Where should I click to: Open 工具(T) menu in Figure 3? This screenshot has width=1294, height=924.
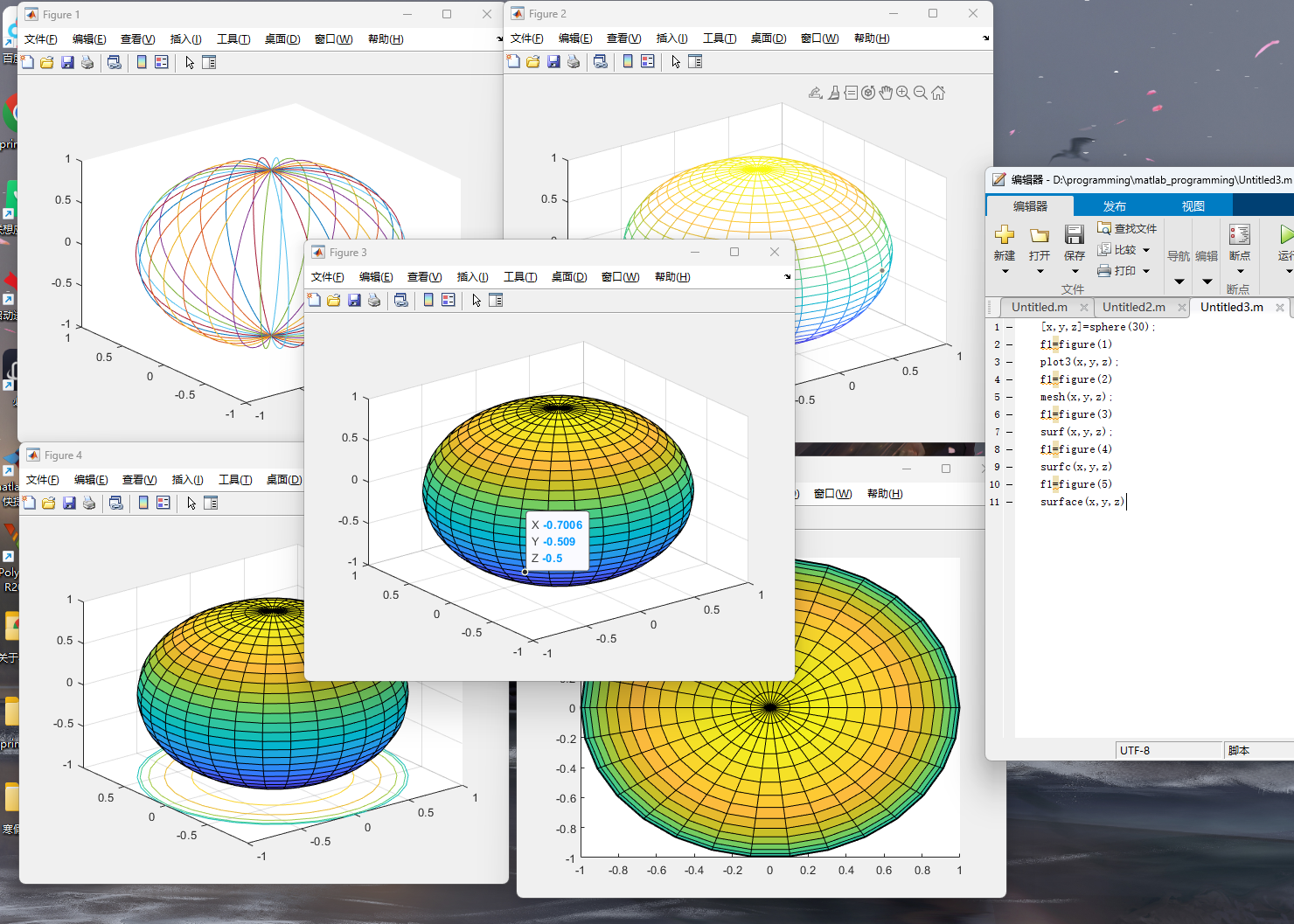(520, 277)
